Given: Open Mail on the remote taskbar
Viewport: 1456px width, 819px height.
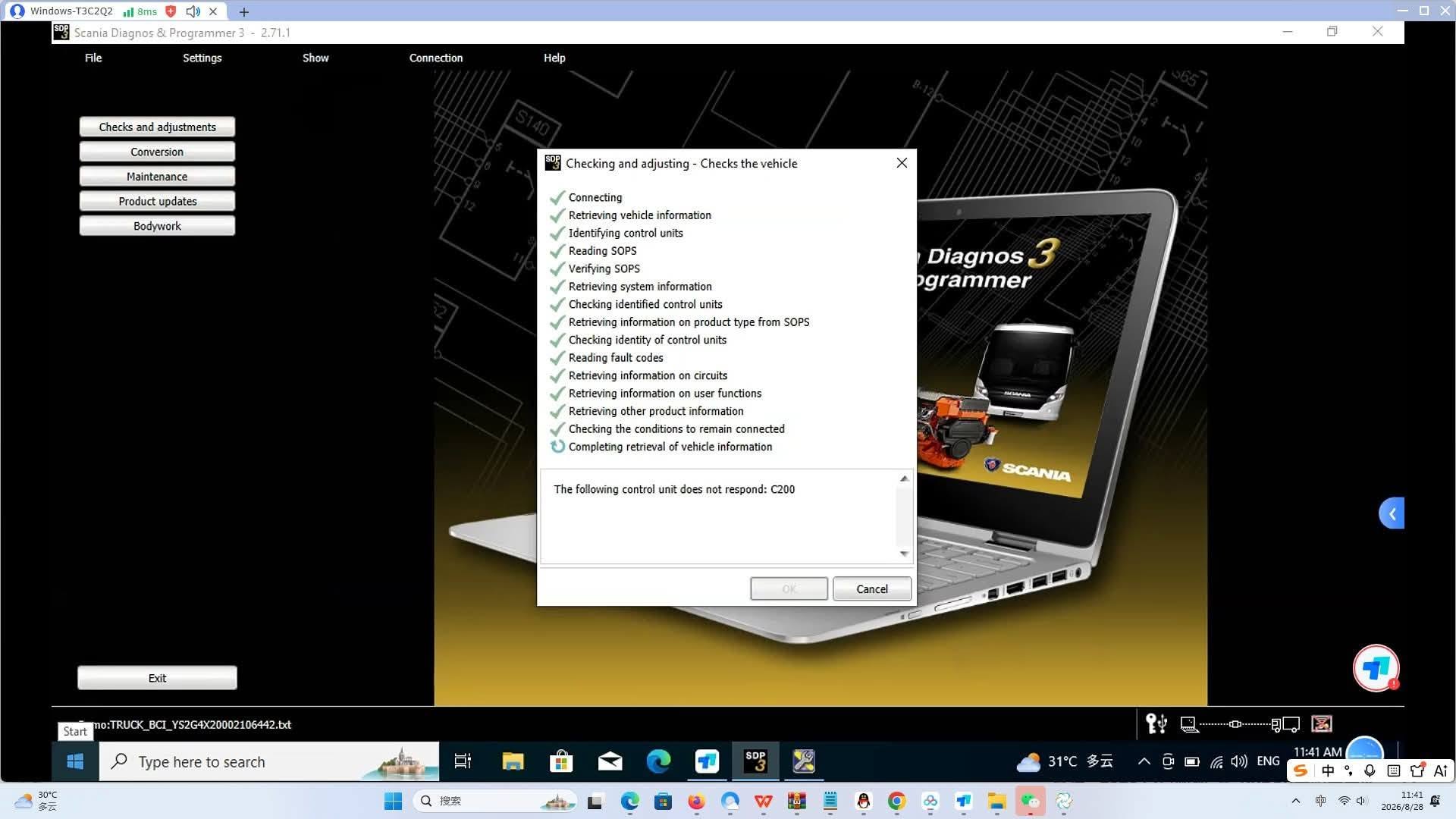Looking at the screenshot, I should pyautogui.click(x=610, y=761).
